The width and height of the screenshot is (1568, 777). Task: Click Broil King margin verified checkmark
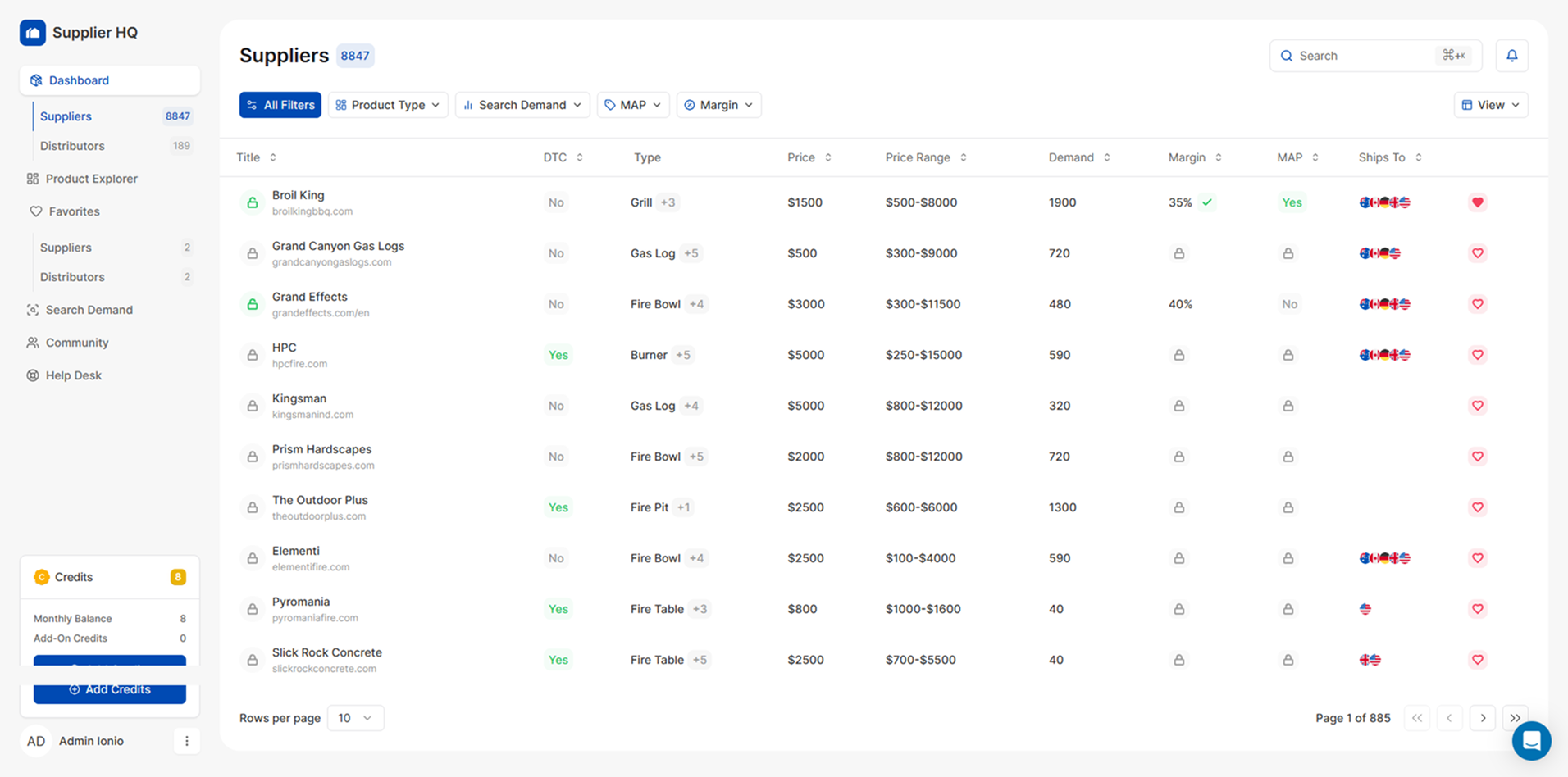(1206, 202)
